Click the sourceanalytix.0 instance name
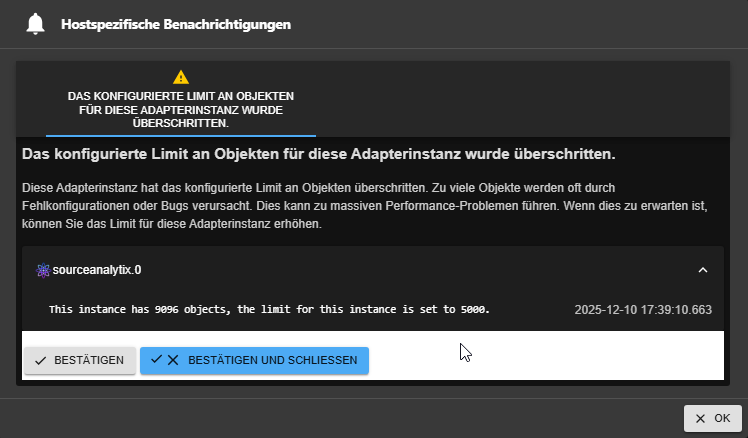This screenshot has width=748, height=438. click(x=97, y=270)
